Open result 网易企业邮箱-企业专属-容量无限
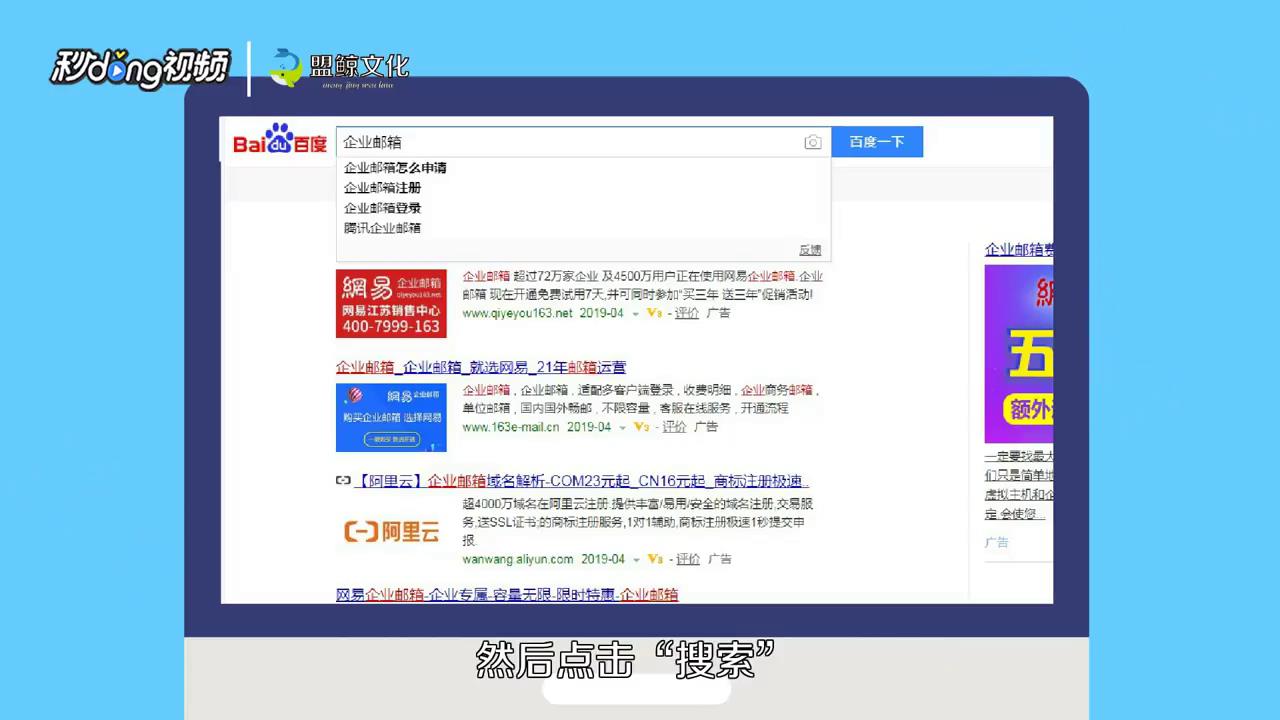Screen dimensions: 1280x720 (507, 595)
